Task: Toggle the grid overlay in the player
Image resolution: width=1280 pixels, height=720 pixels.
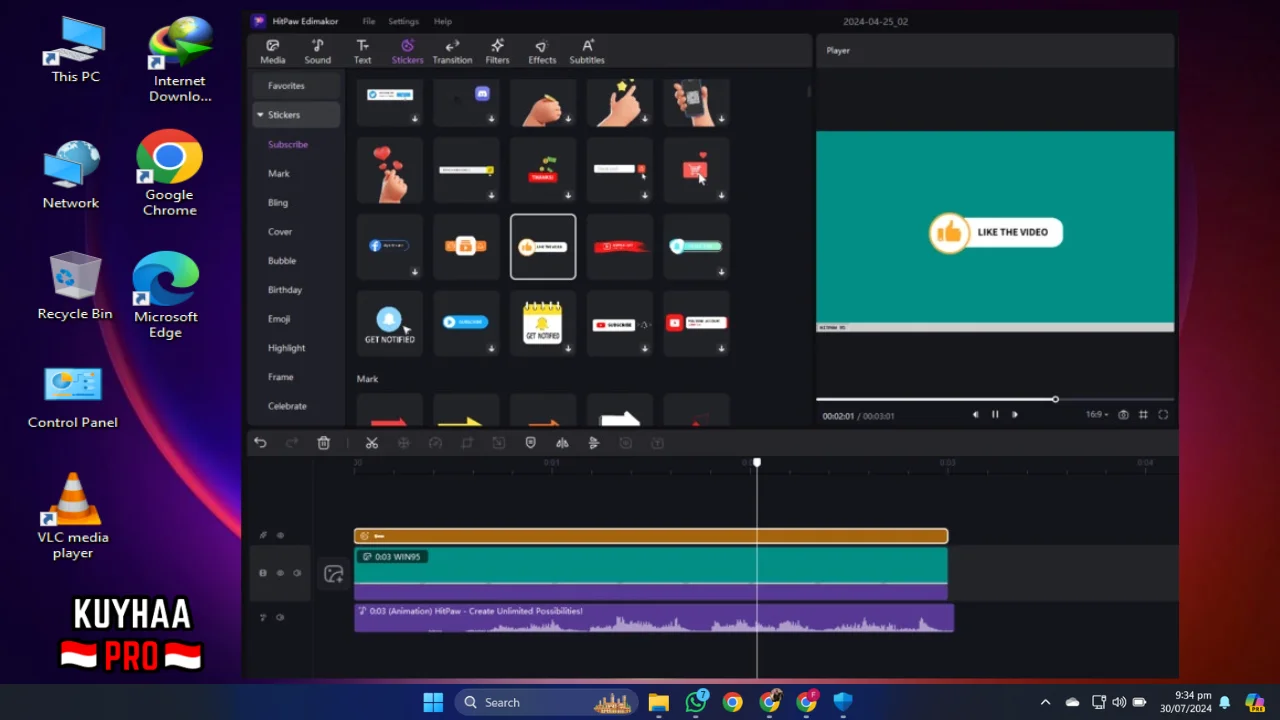Action: click(1143, 414)
